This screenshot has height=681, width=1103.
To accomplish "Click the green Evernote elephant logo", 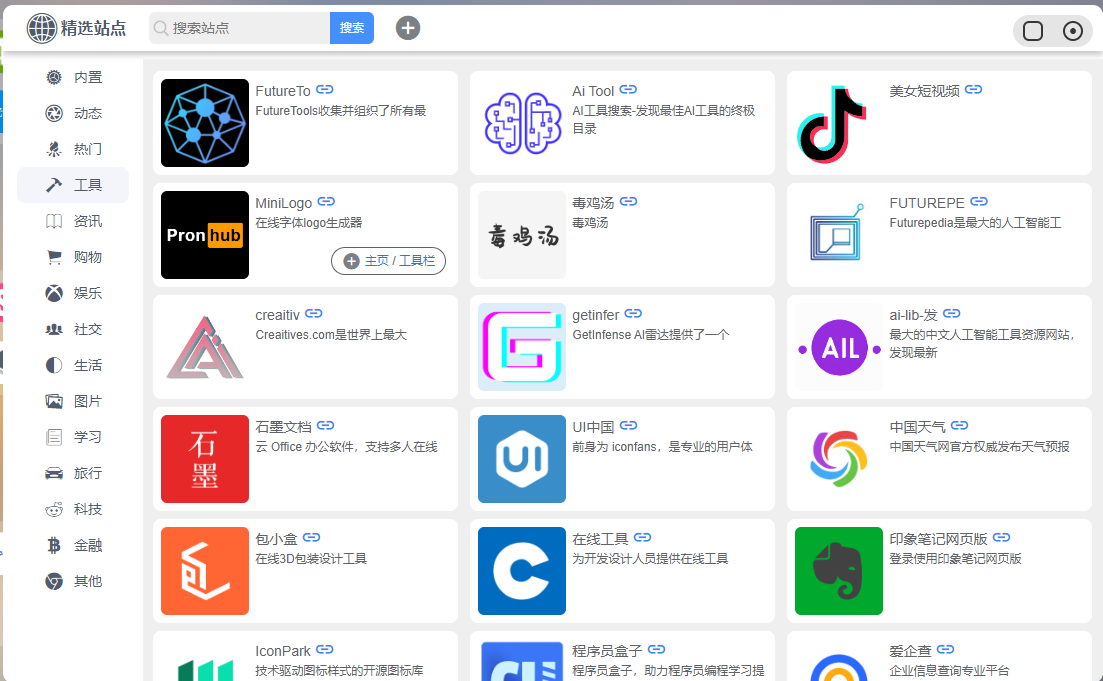I will [x=839, y=571].
